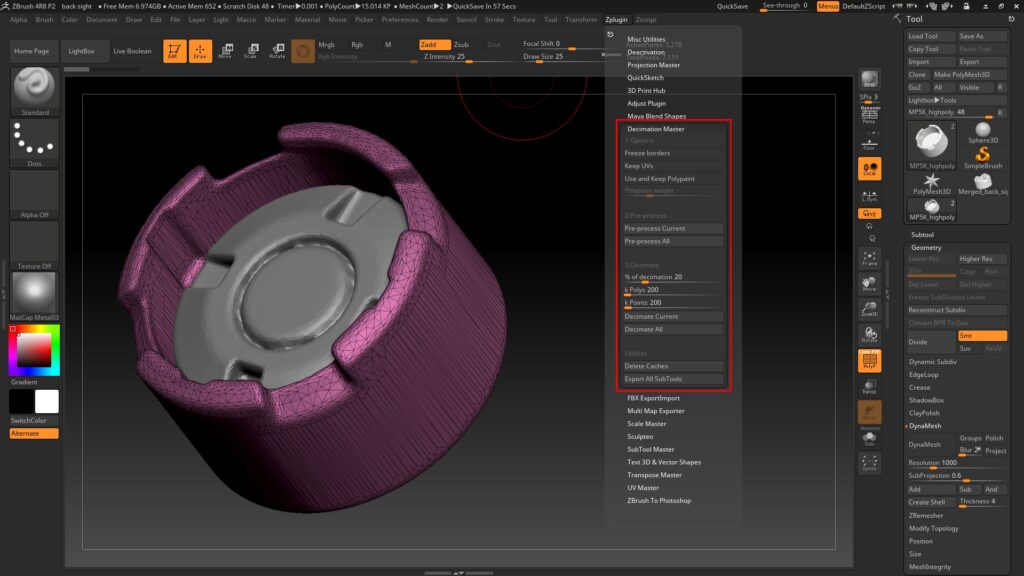
Task: Open the Stroke menu
Action: click(494, 20)
